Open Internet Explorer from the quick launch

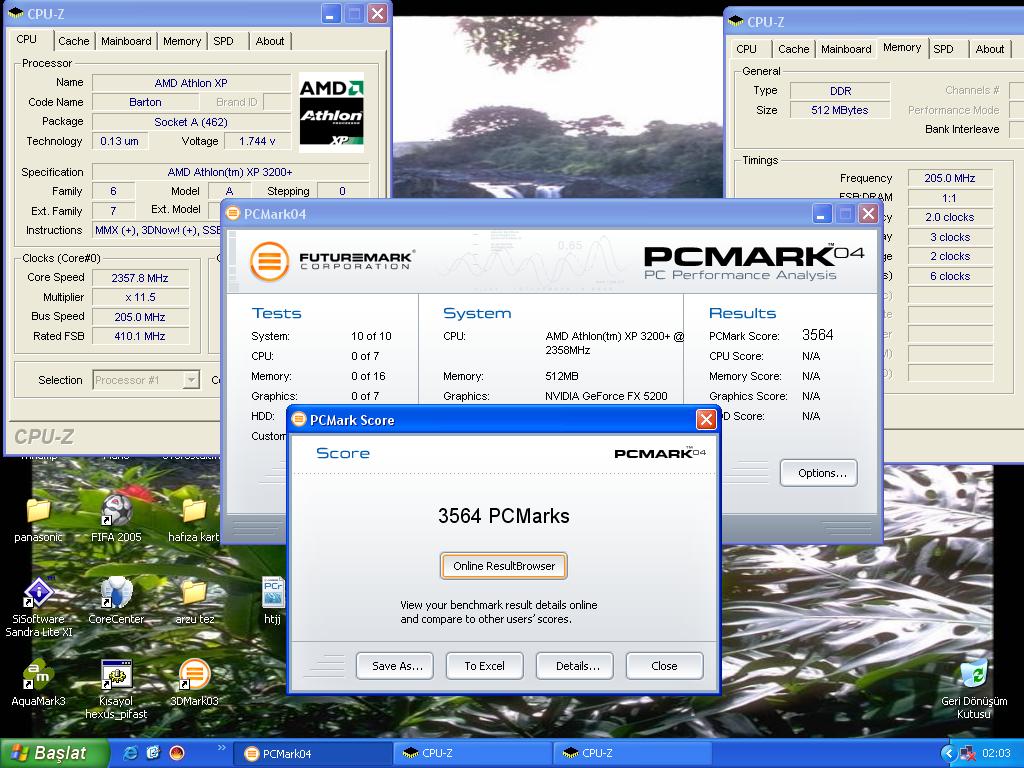click(x=131, y=753)
